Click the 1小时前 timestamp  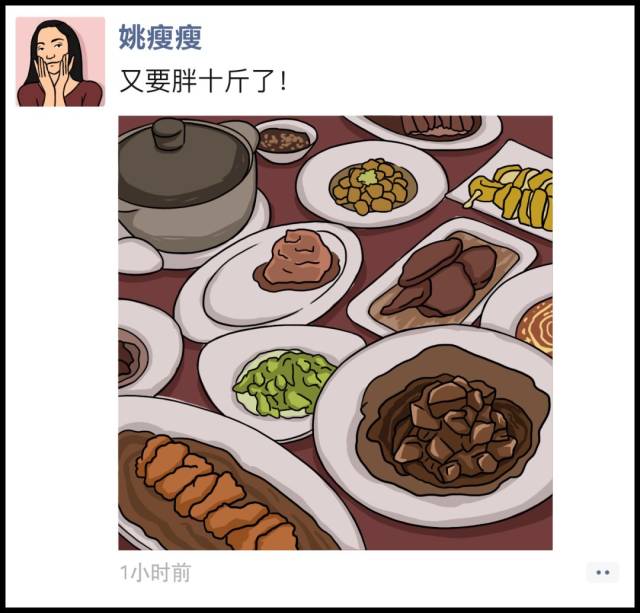tap(156, 573)
